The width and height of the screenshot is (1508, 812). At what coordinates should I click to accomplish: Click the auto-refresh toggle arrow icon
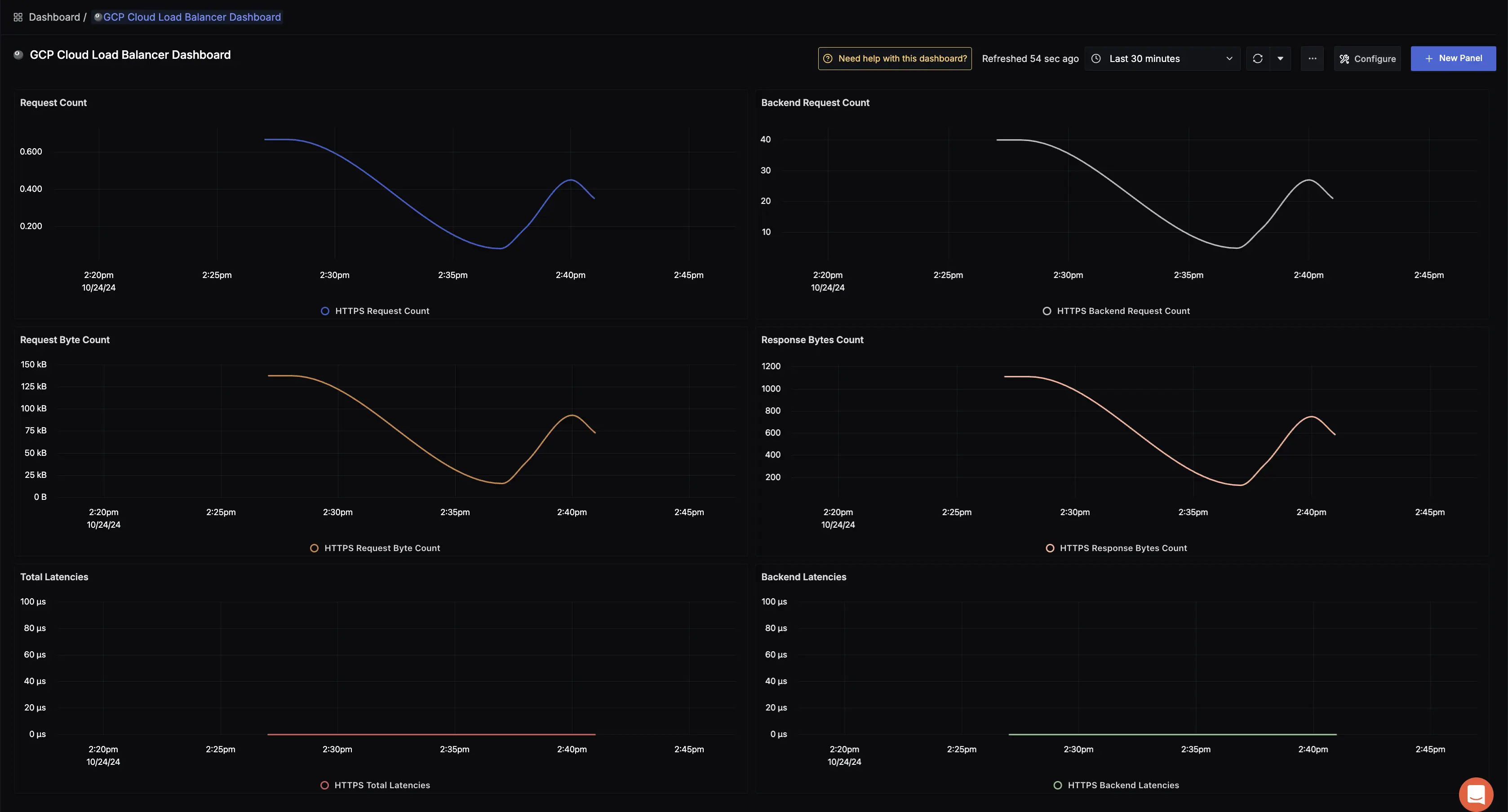point(1280,57)
